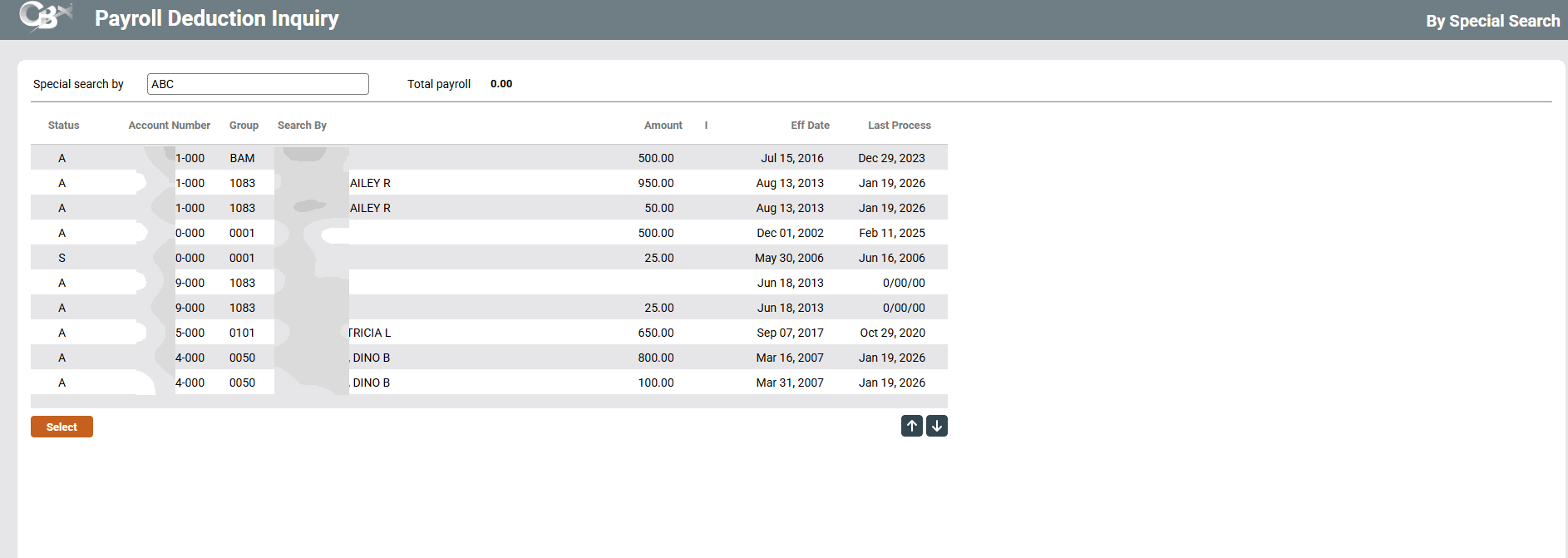
Task: Click the CBX logo icon
Action: 46,17
